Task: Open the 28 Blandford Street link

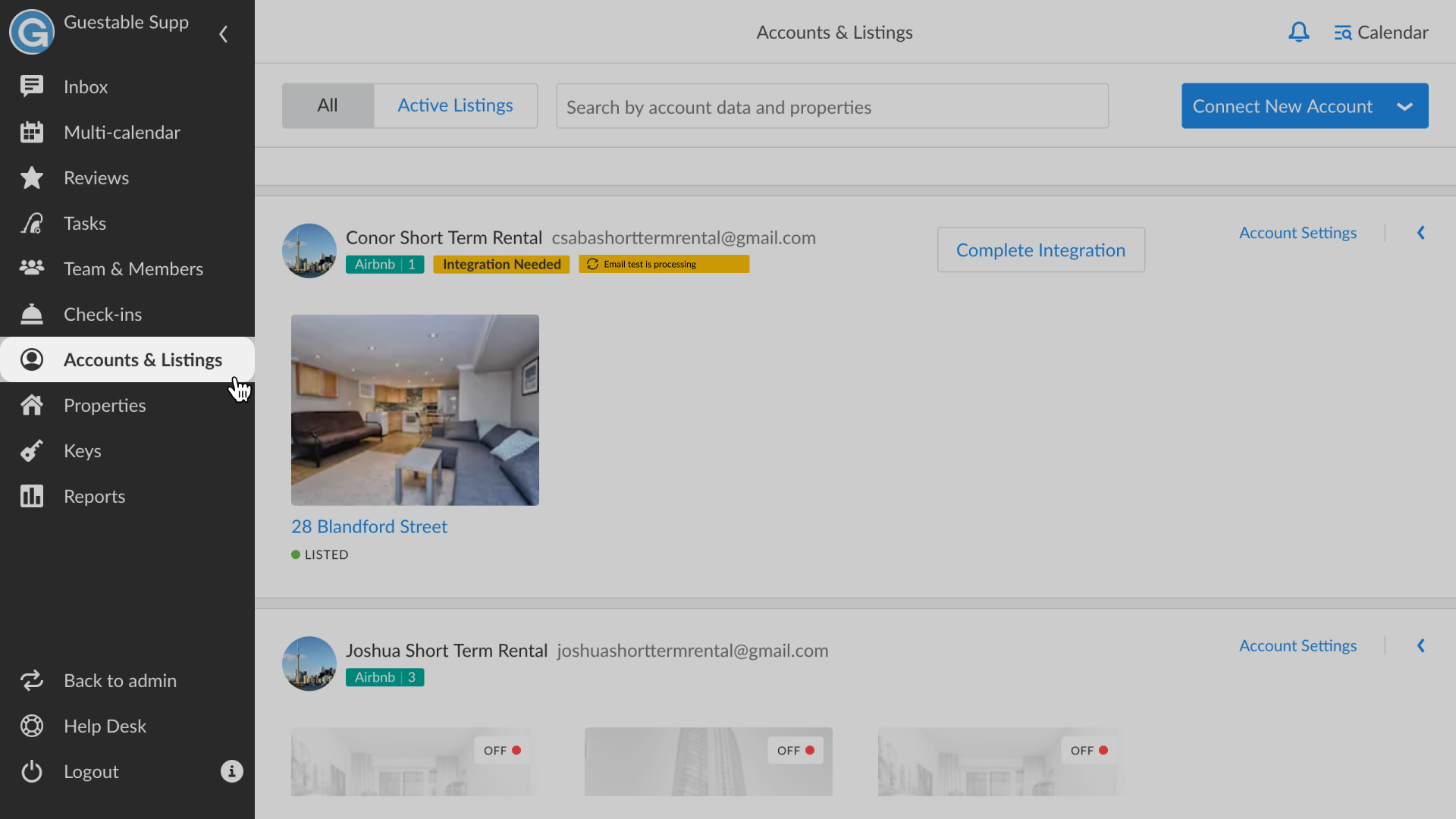Action: click(369, 526)
